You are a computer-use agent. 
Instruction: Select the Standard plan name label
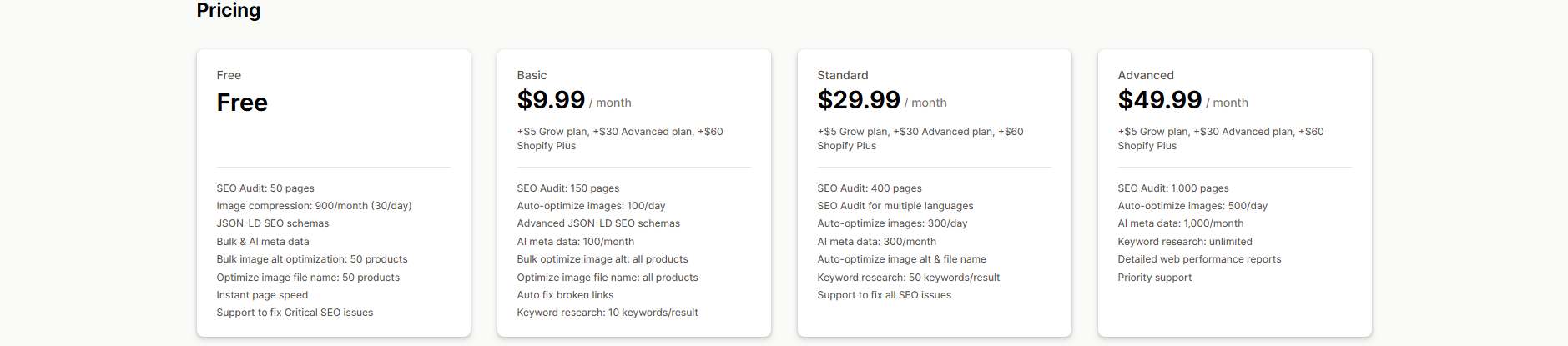point(842,75)
